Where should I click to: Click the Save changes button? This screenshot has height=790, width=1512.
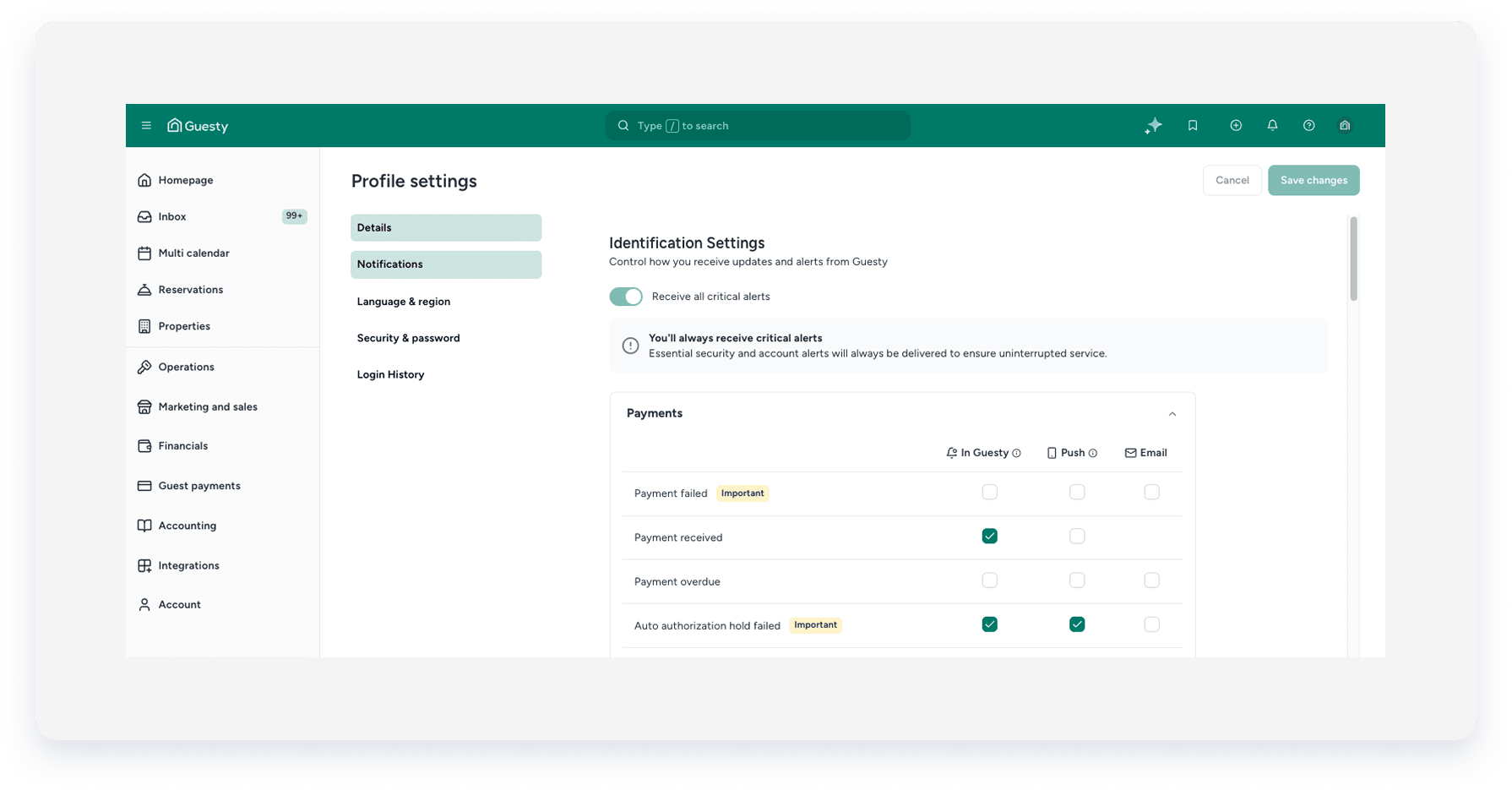(1313, 180)
